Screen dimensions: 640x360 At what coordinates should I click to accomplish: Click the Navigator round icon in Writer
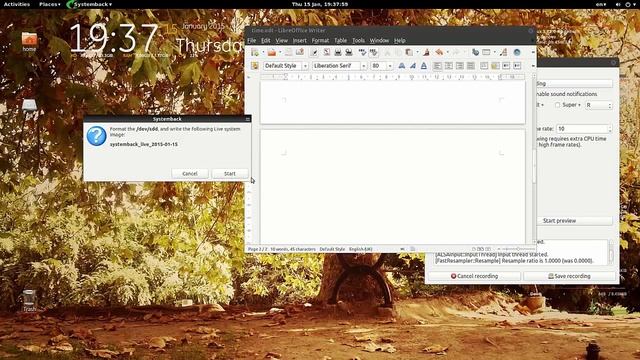coord(517,52)
